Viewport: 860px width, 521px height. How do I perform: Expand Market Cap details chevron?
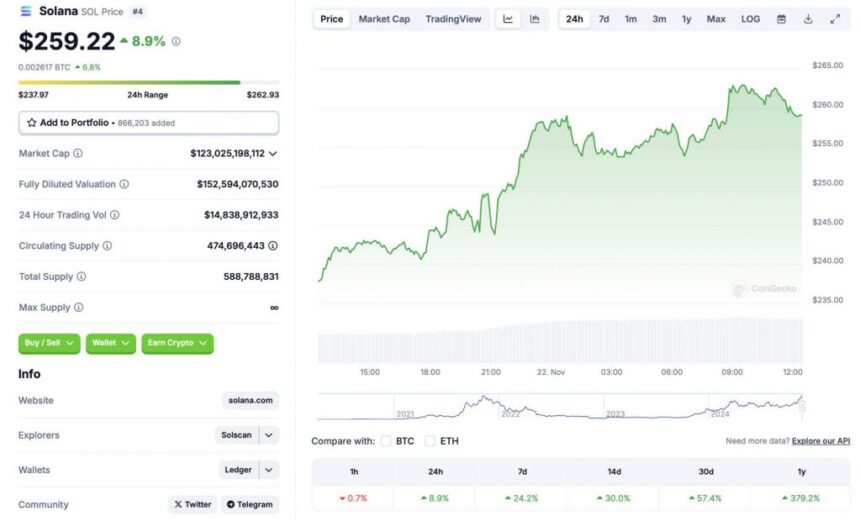(273, 153)
